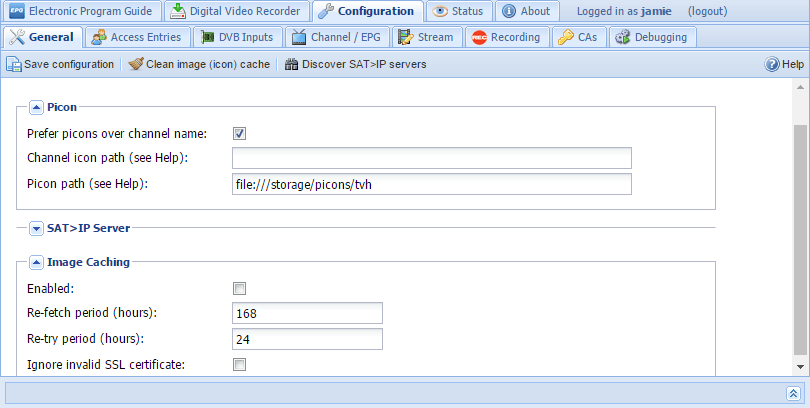The height and width of the screenshot is (408, 810).
Task: Click the Channel icon path field
Action: click(431, 158)
